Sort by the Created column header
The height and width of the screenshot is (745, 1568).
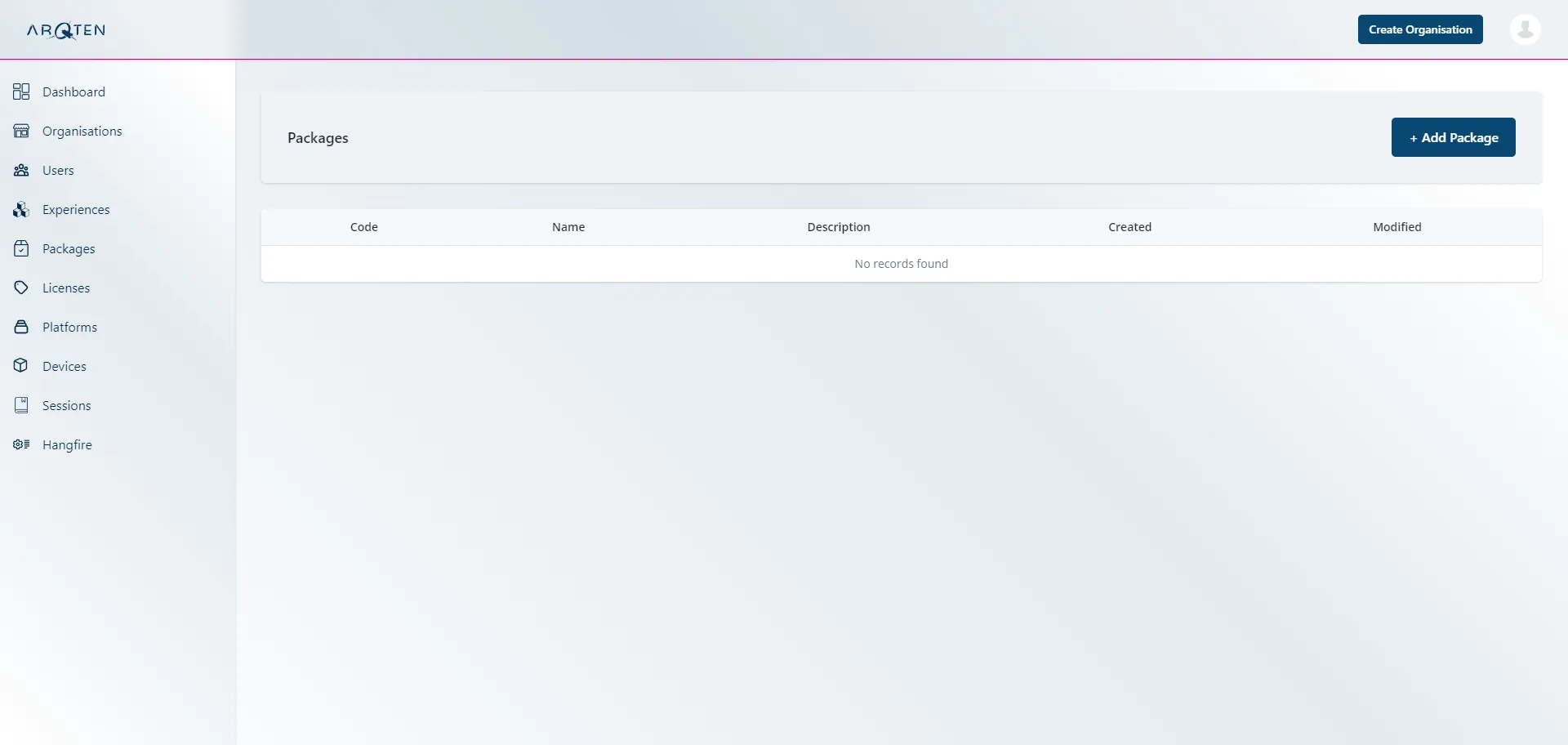pos(1129,227)
